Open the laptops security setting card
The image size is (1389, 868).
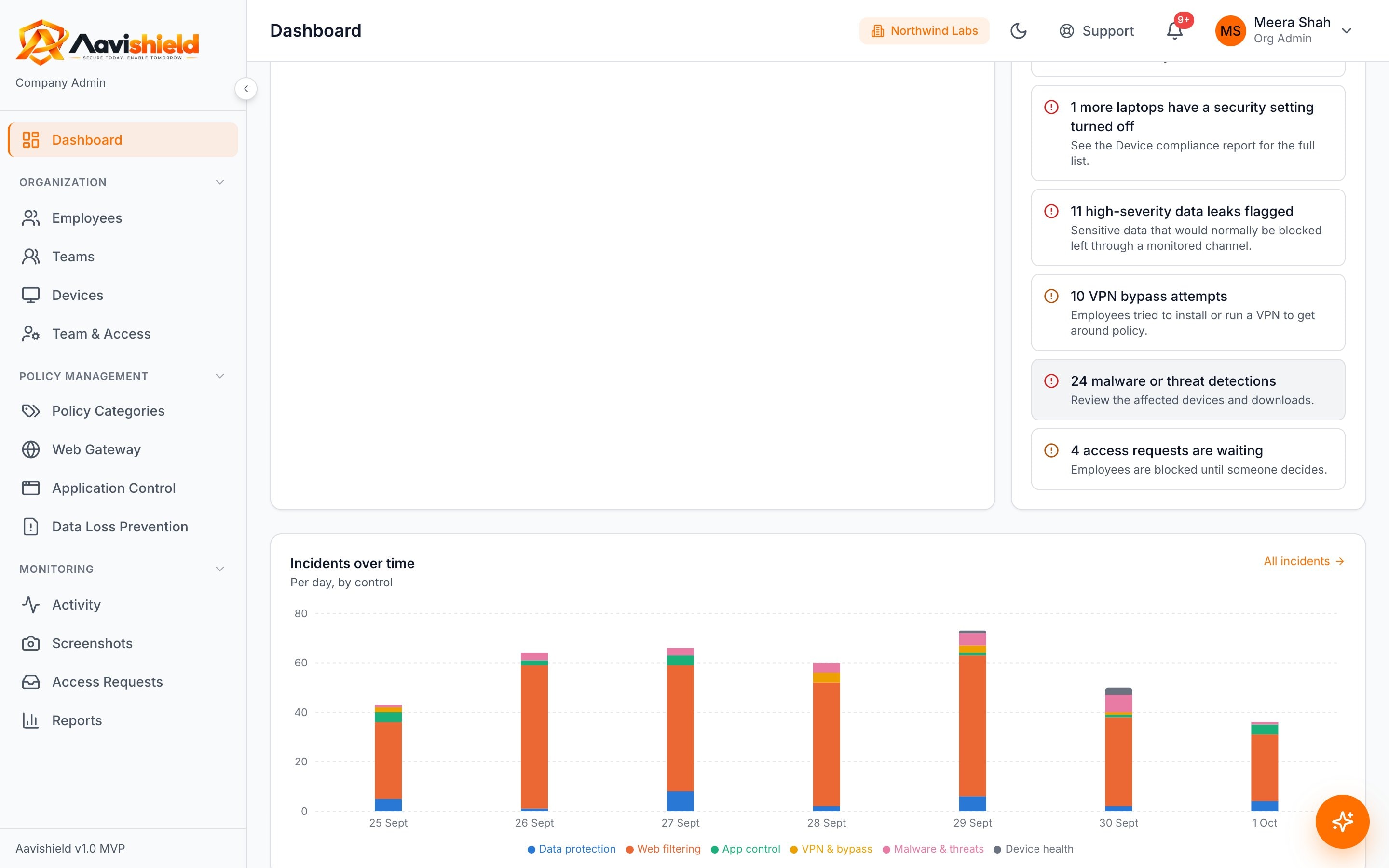pos(1187,133)
